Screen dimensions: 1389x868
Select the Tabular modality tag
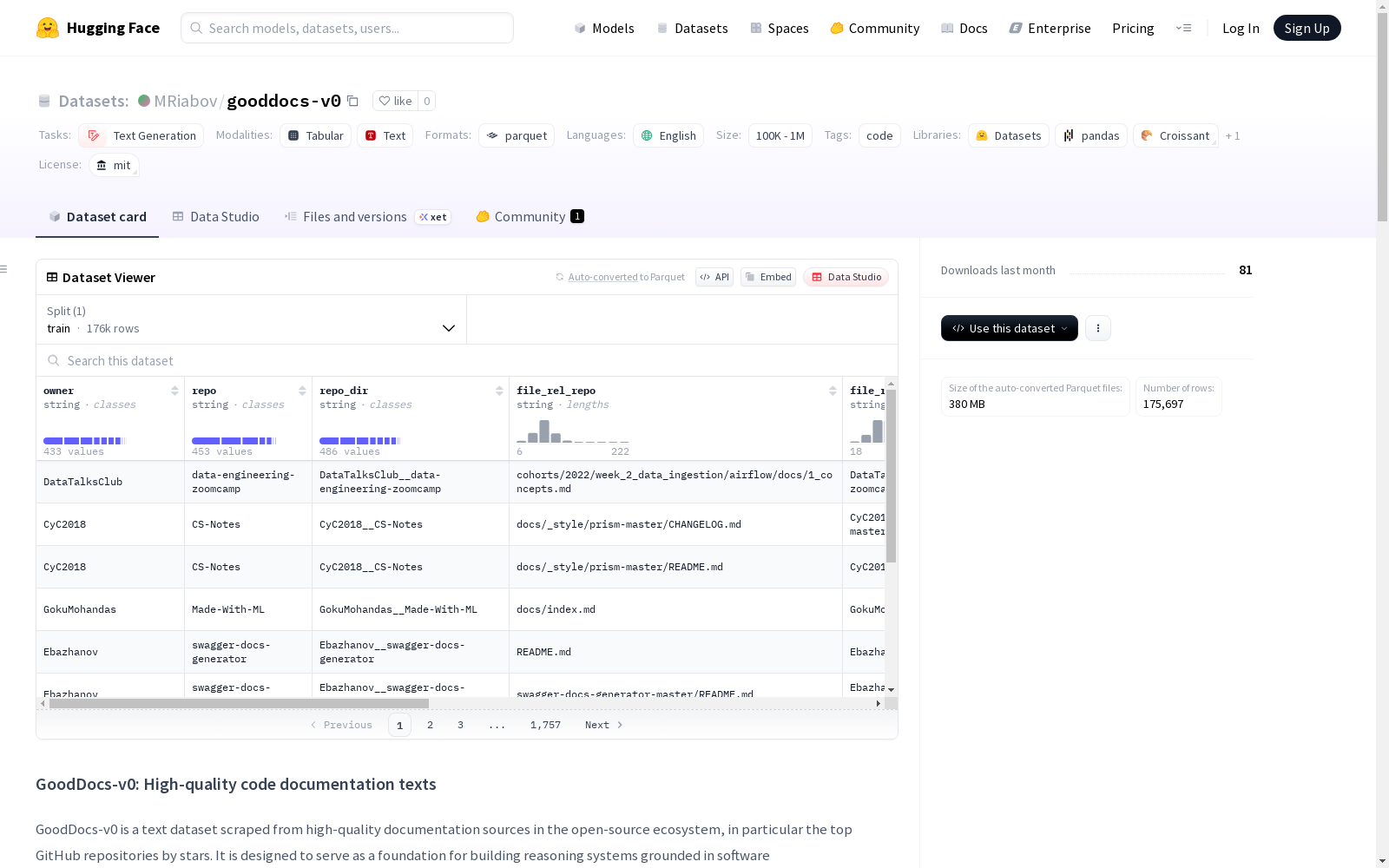(315, 135)
